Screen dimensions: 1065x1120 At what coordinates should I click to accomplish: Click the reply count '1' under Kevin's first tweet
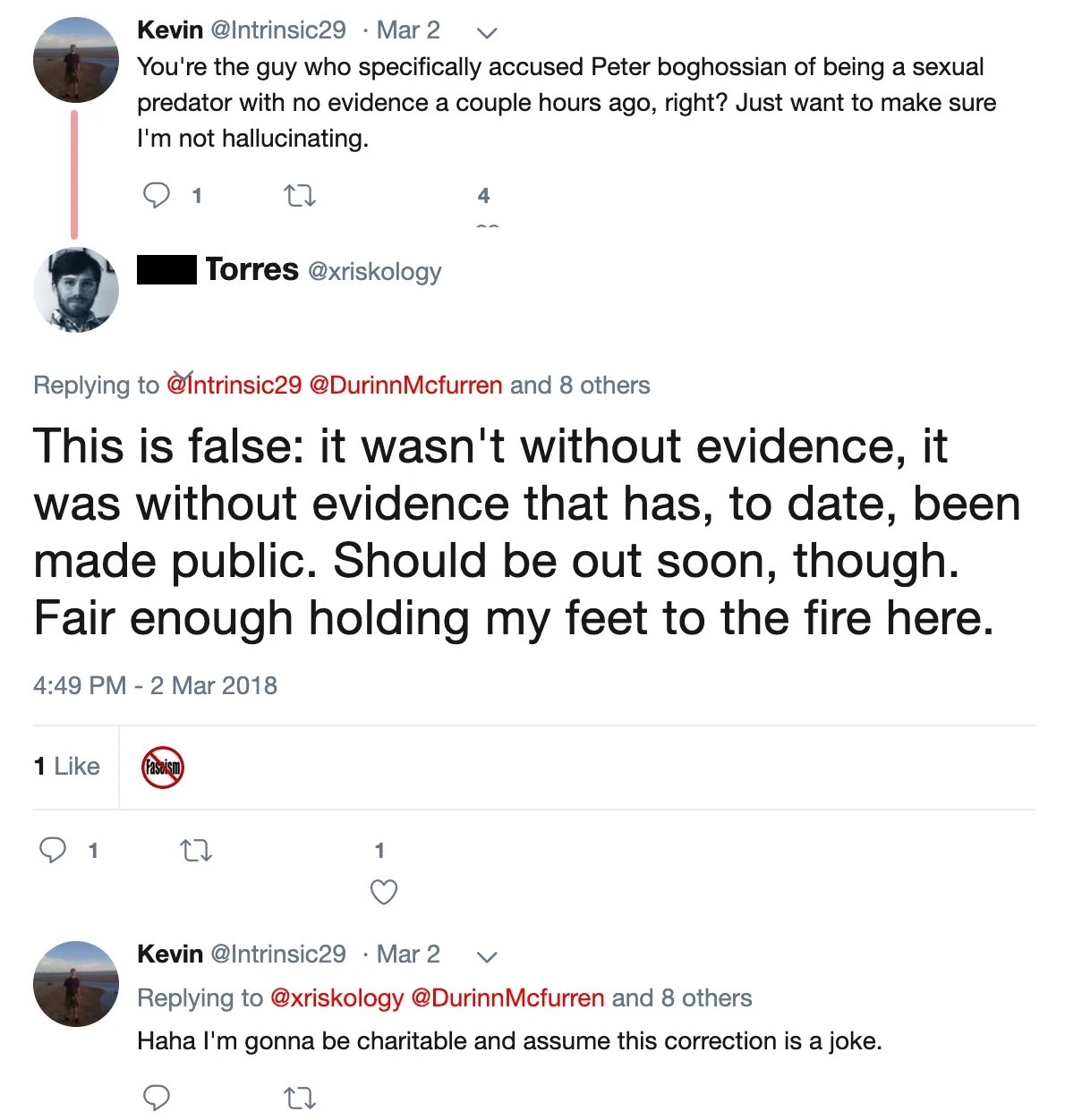[x=198, y=194]
